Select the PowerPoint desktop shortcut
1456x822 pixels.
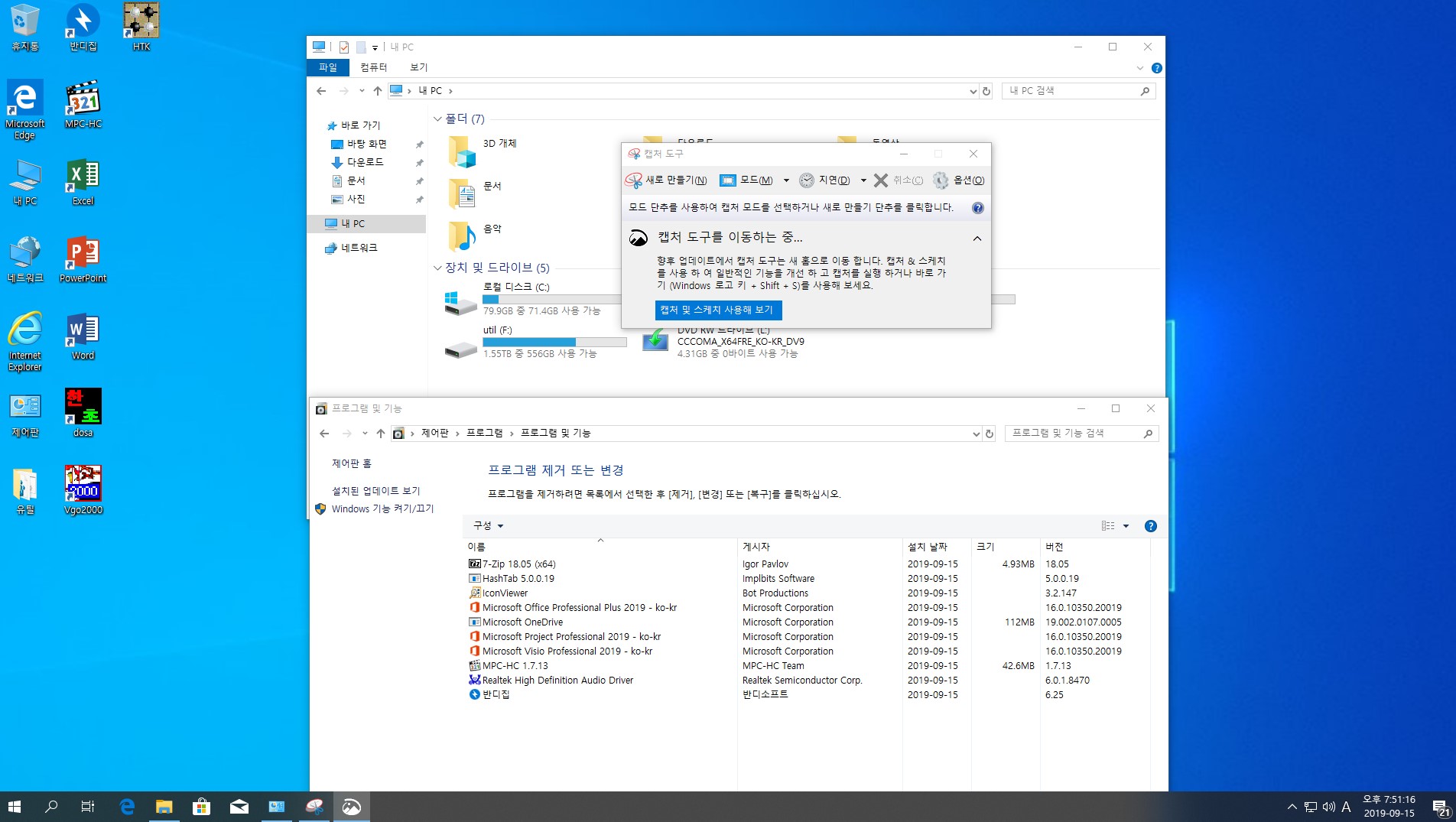pos(83,259)
